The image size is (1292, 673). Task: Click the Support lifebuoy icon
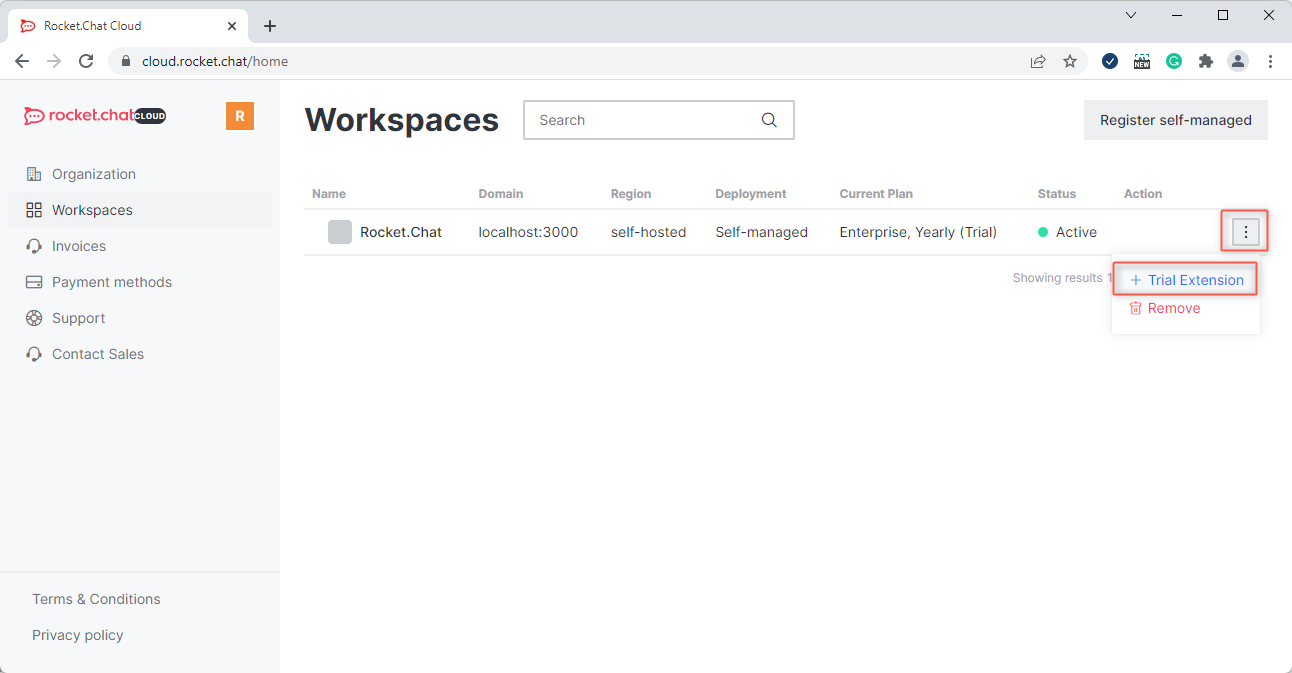click(x=34, y=318)
